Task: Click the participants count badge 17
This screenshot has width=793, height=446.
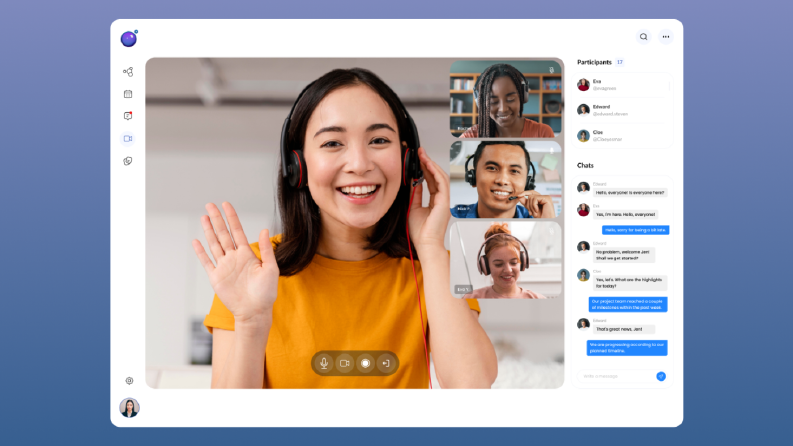Action: point(620,62)
